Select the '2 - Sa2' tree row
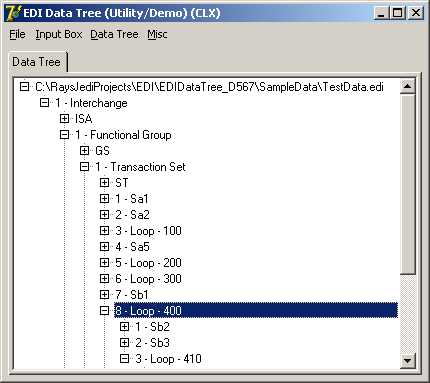Image resolution: width=430 pixels, height=383 pixels. point(132,215)
